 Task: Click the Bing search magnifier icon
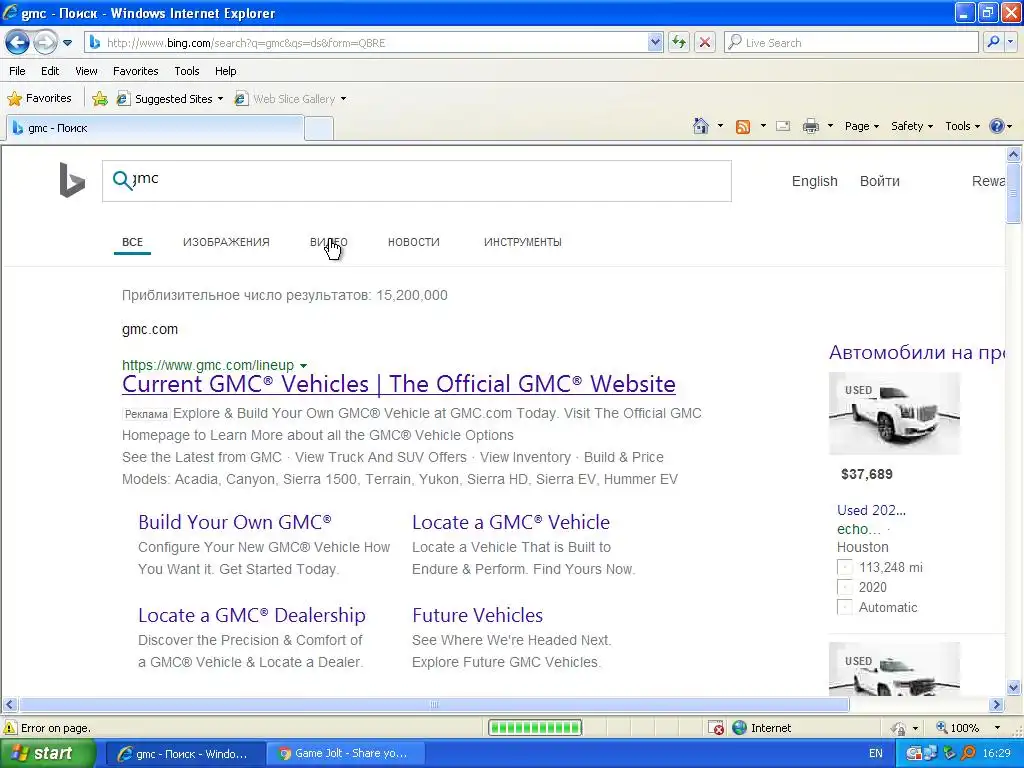122,180
